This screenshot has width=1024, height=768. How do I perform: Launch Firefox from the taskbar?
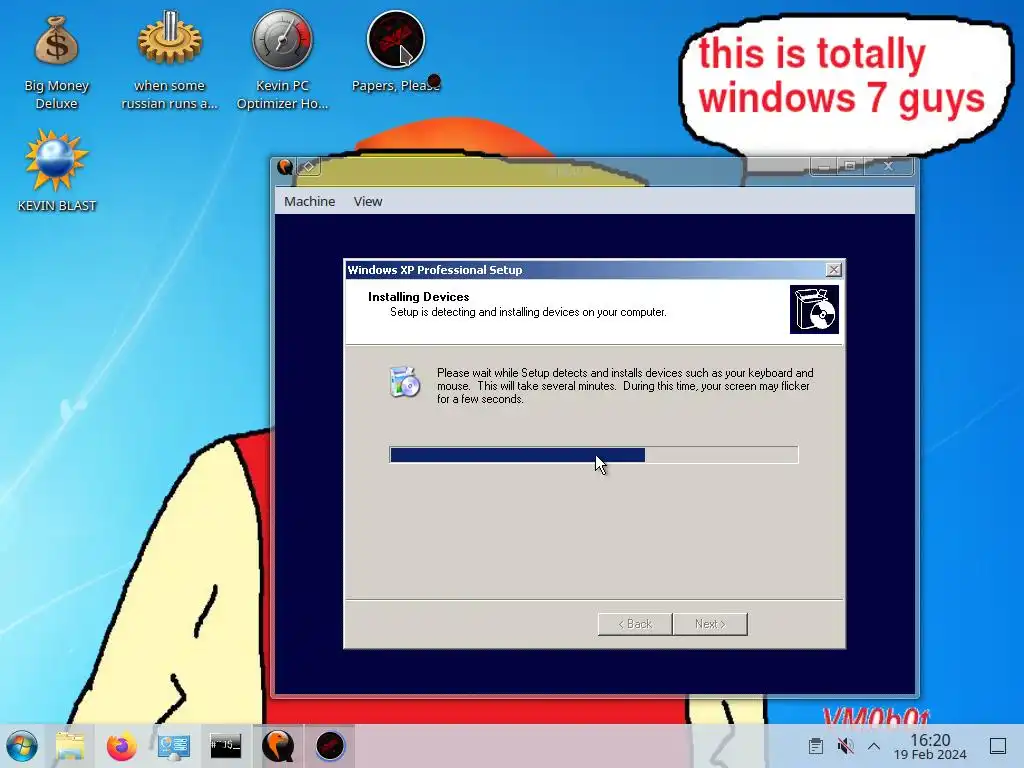click(121, 746)
